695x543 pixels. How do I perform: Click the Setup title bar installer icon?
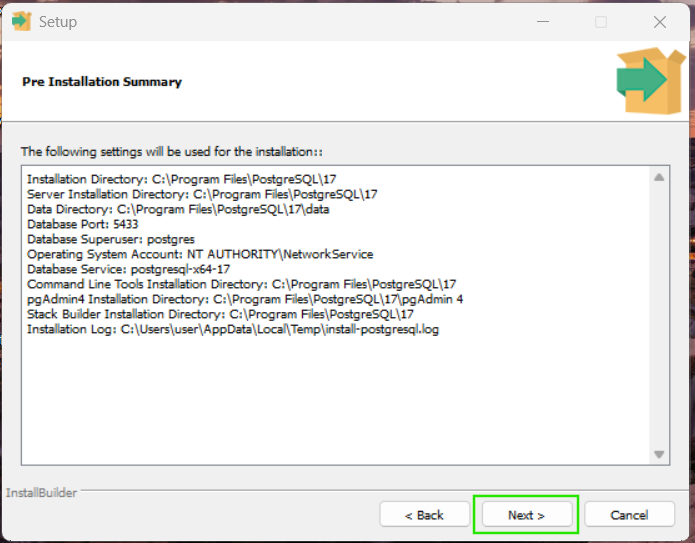pyautogui.click(x=22, y=21)
